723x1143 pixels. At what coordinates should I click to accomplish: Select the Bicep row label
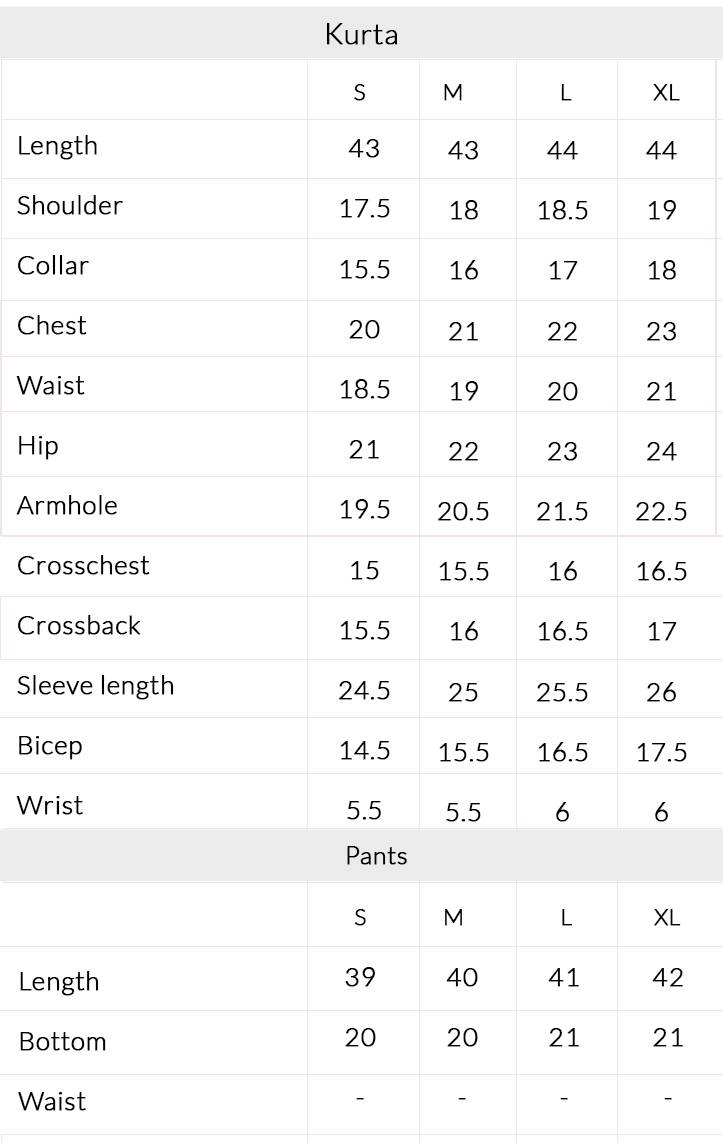pyautogui.click(x=50, y=746)
